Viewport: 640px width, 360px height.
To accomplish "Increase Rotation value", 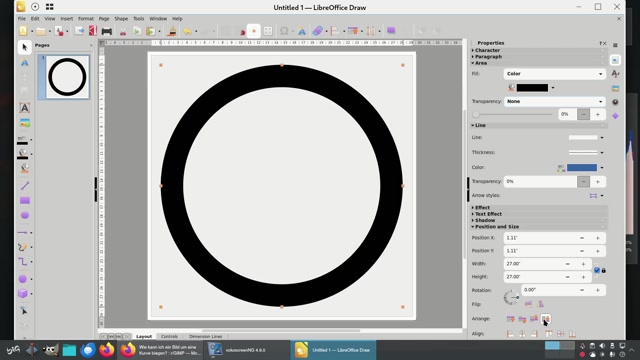I will tap(598, 290).
